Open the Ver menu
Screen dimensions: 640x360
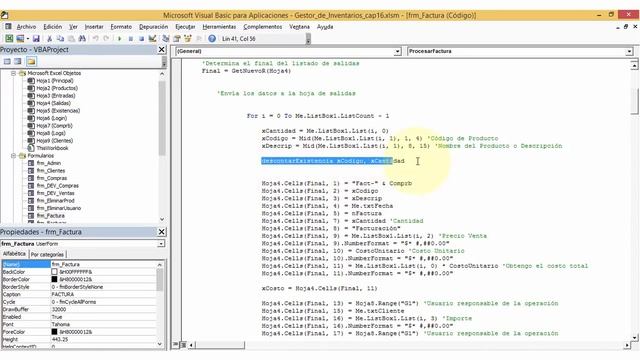[x=73, y=27]
